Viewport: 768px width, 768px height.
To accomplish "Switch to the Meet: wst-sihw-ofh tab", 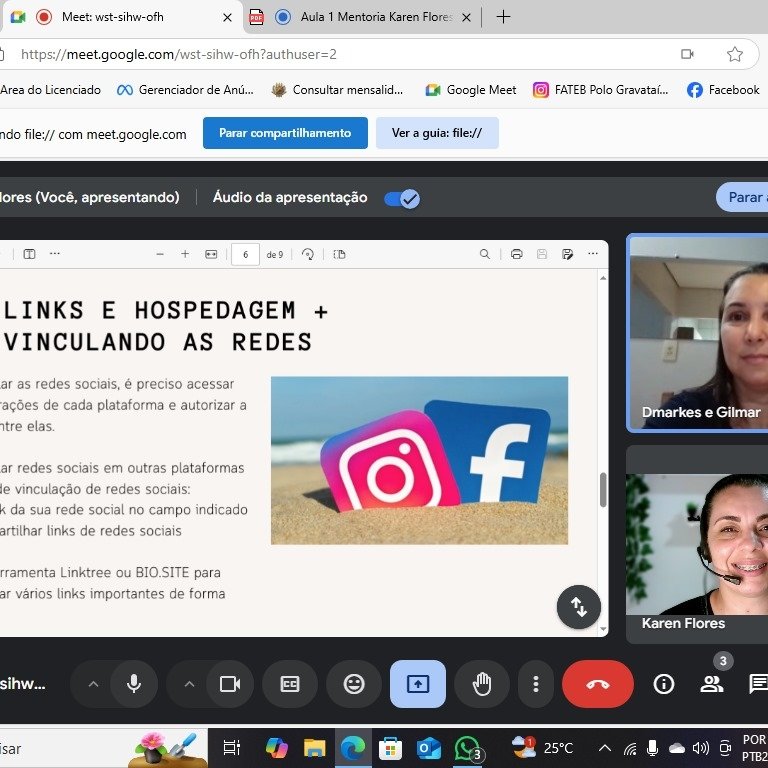I will point(121,17).
